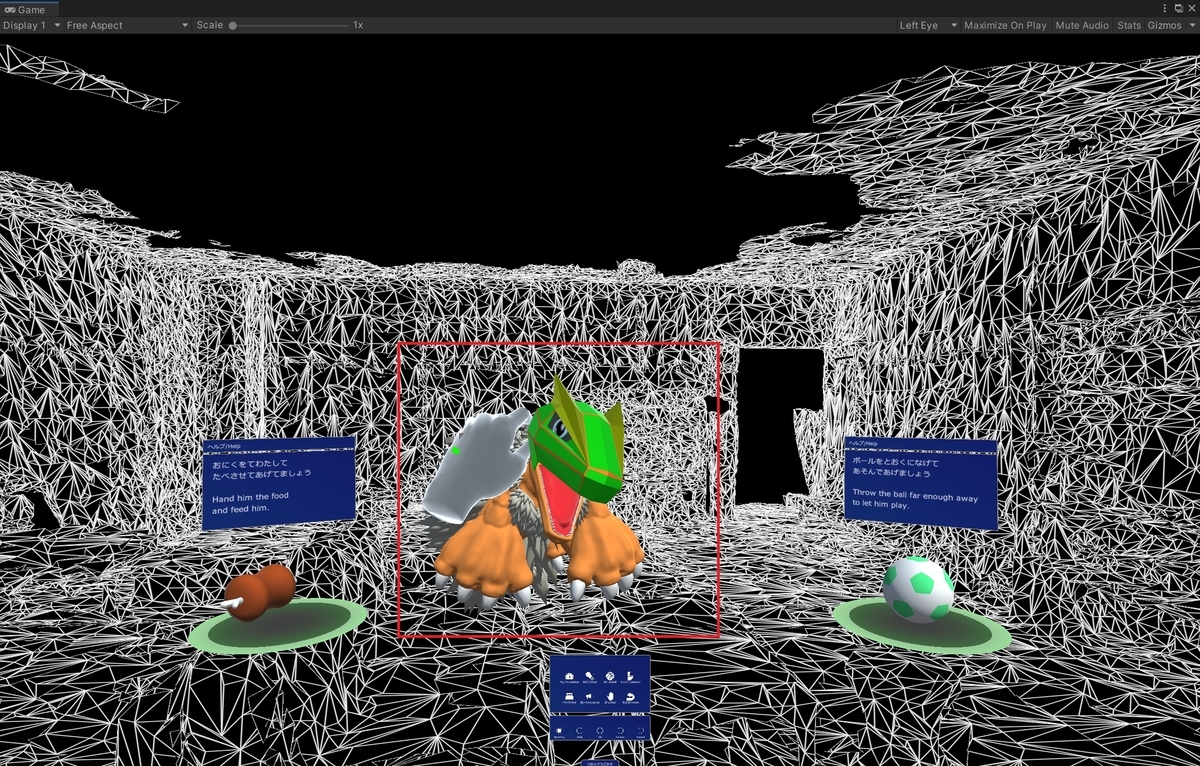Open the Free Aspect dropdown
1200x766 pixels.
127,25
